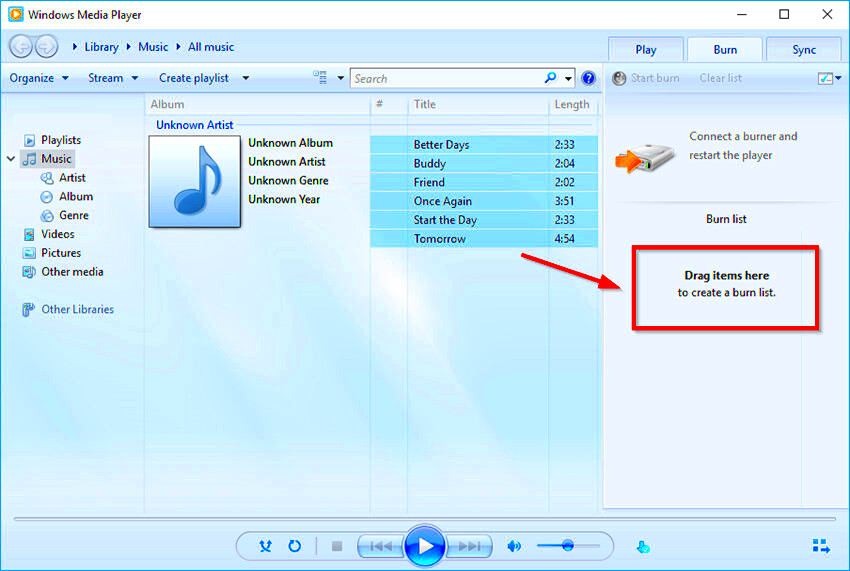The image size is (850, 571).
Task: Open the Burn options checklist icon
Action: pos(825,78)
